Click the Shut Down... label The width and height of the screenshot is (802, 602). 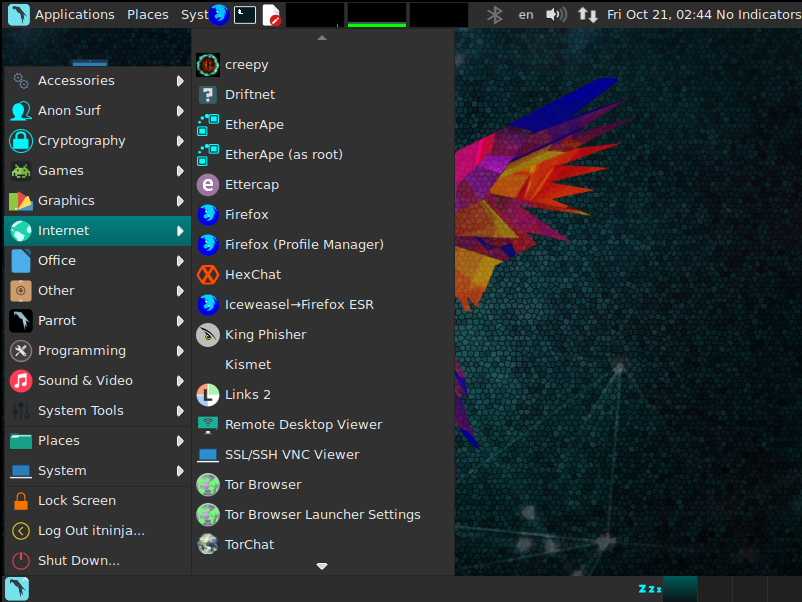79,561
